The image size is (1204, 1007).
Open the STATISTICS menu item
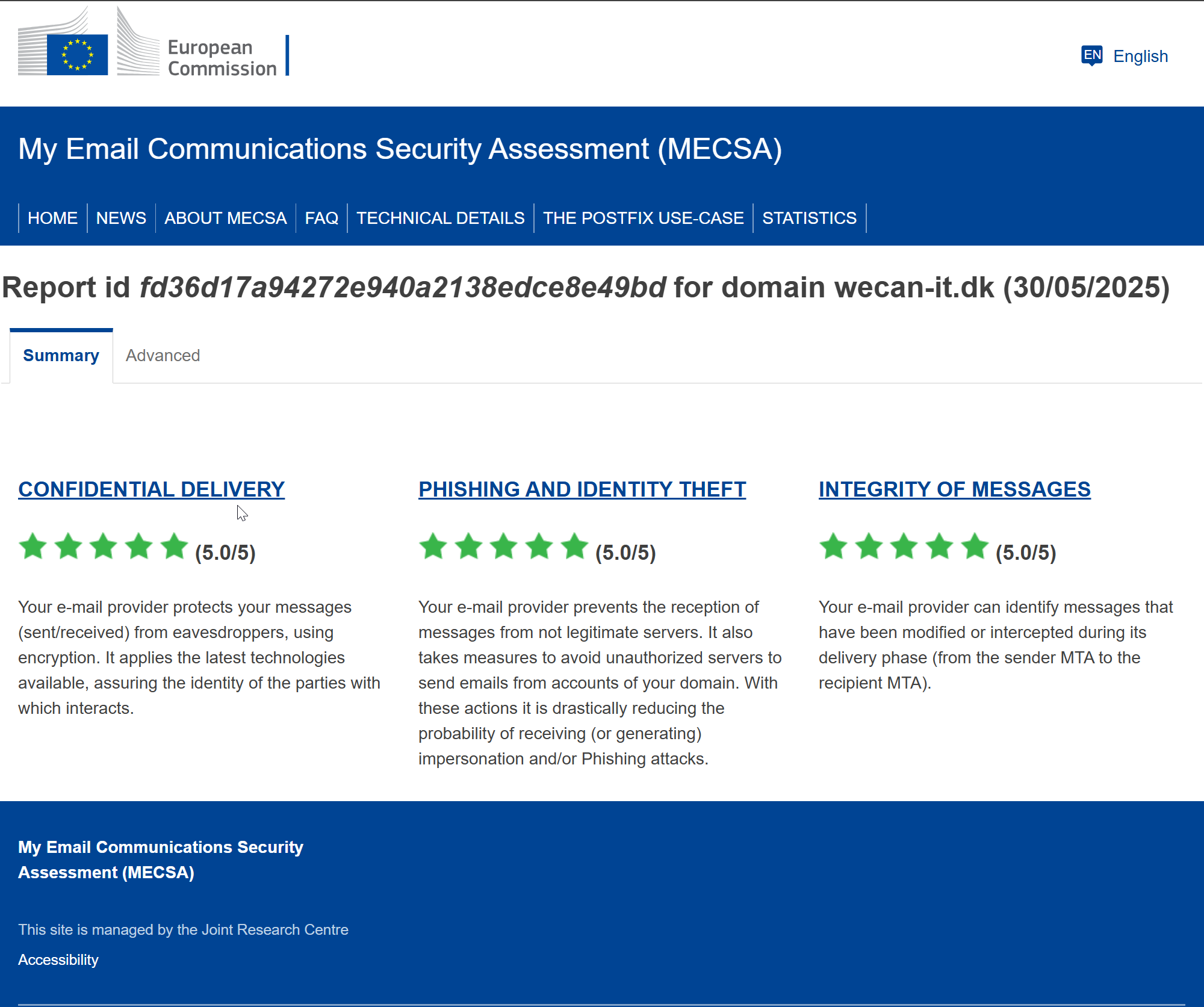coord(809,218)
